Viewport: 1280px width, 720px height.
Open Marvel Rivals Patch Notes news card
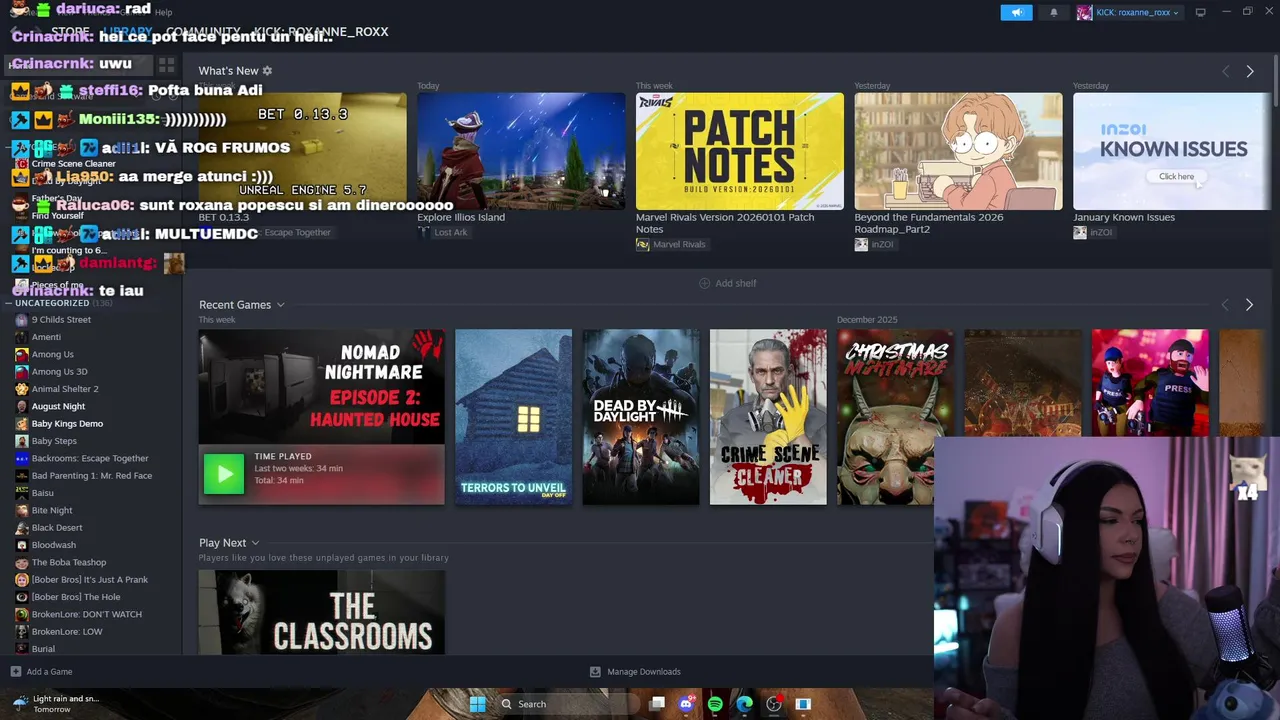[x=740, y=151]
